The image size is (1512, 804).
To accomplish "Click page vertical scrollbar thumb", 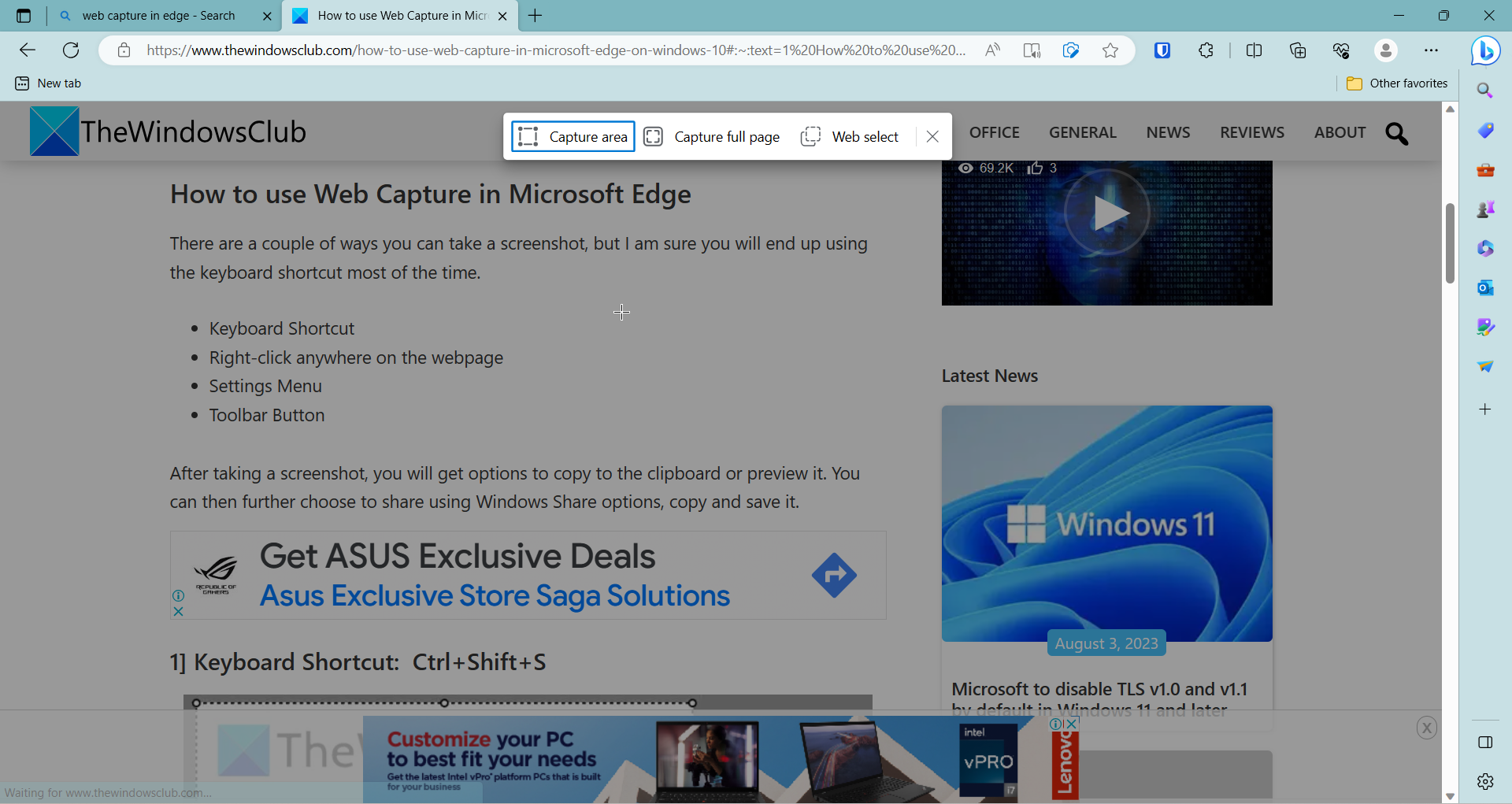I will point(1450,243).
